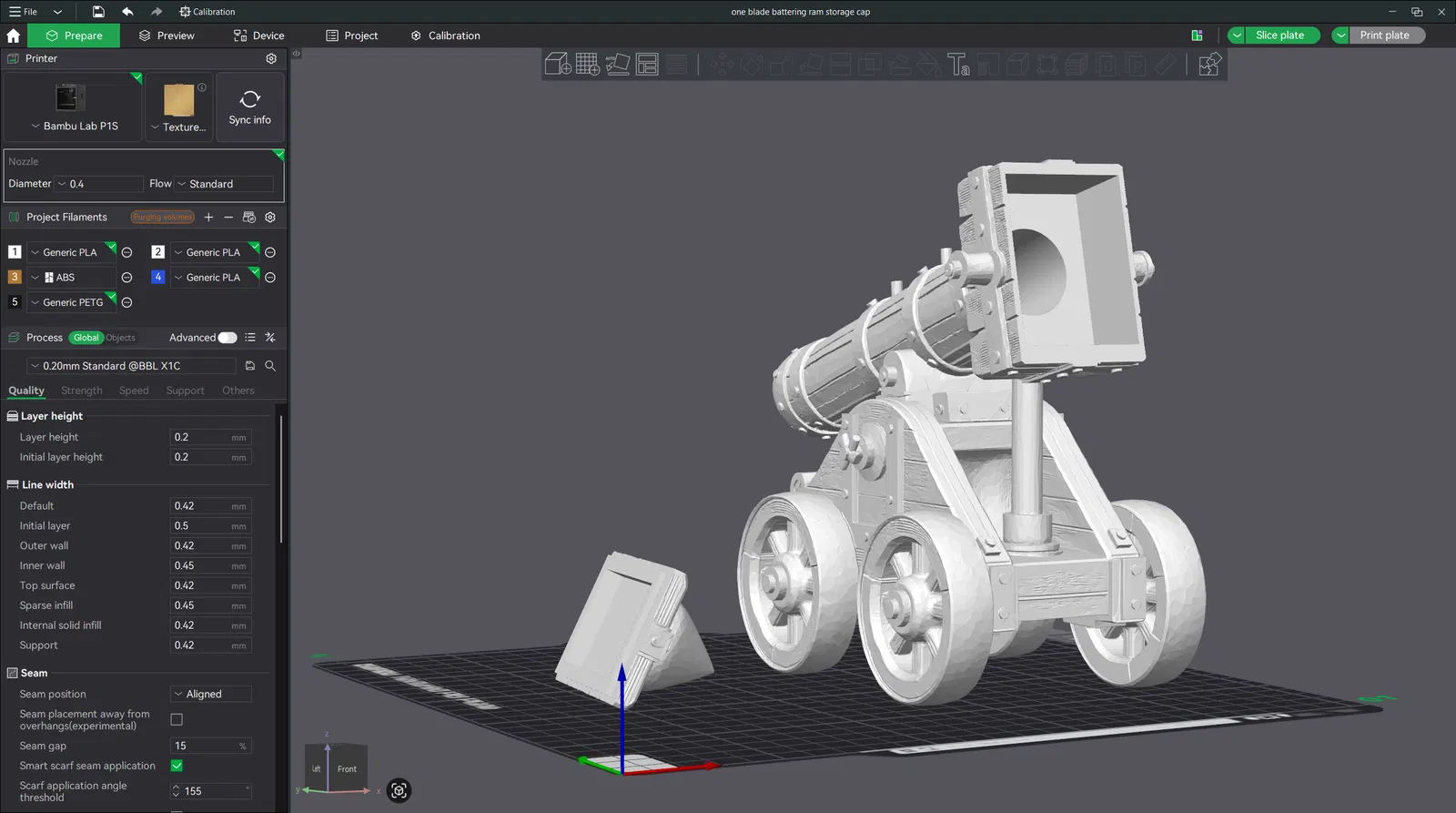Click the Add plate grid icon
The width and height of the screenshot is (1456, 813).
(x=587, y=65)
